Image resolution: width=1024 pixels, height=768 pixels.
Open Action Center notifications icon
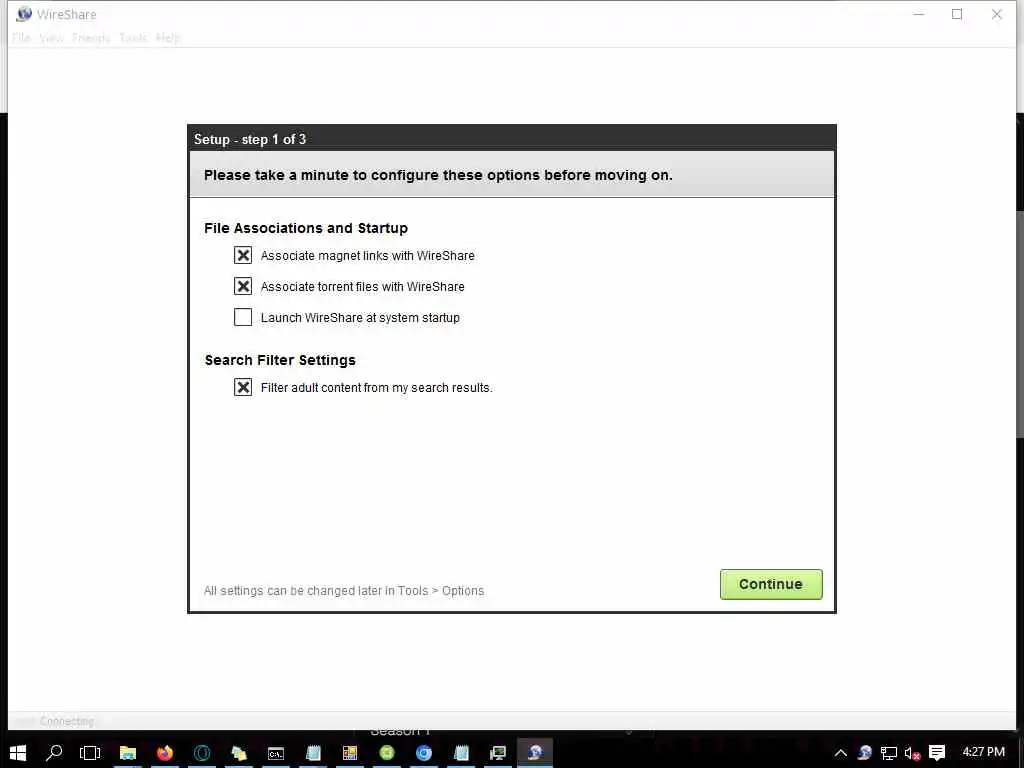pyautogui.click(x=937, y=753)
